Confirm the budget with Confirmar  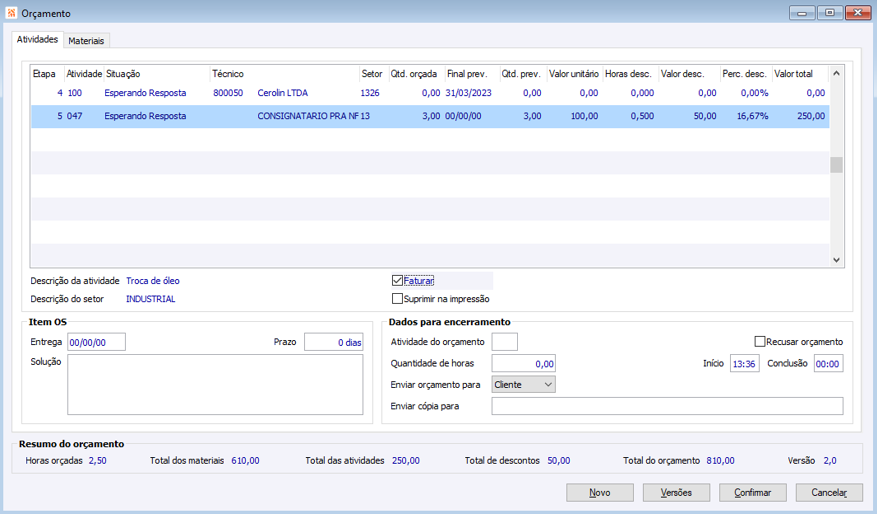pos(752,492)
